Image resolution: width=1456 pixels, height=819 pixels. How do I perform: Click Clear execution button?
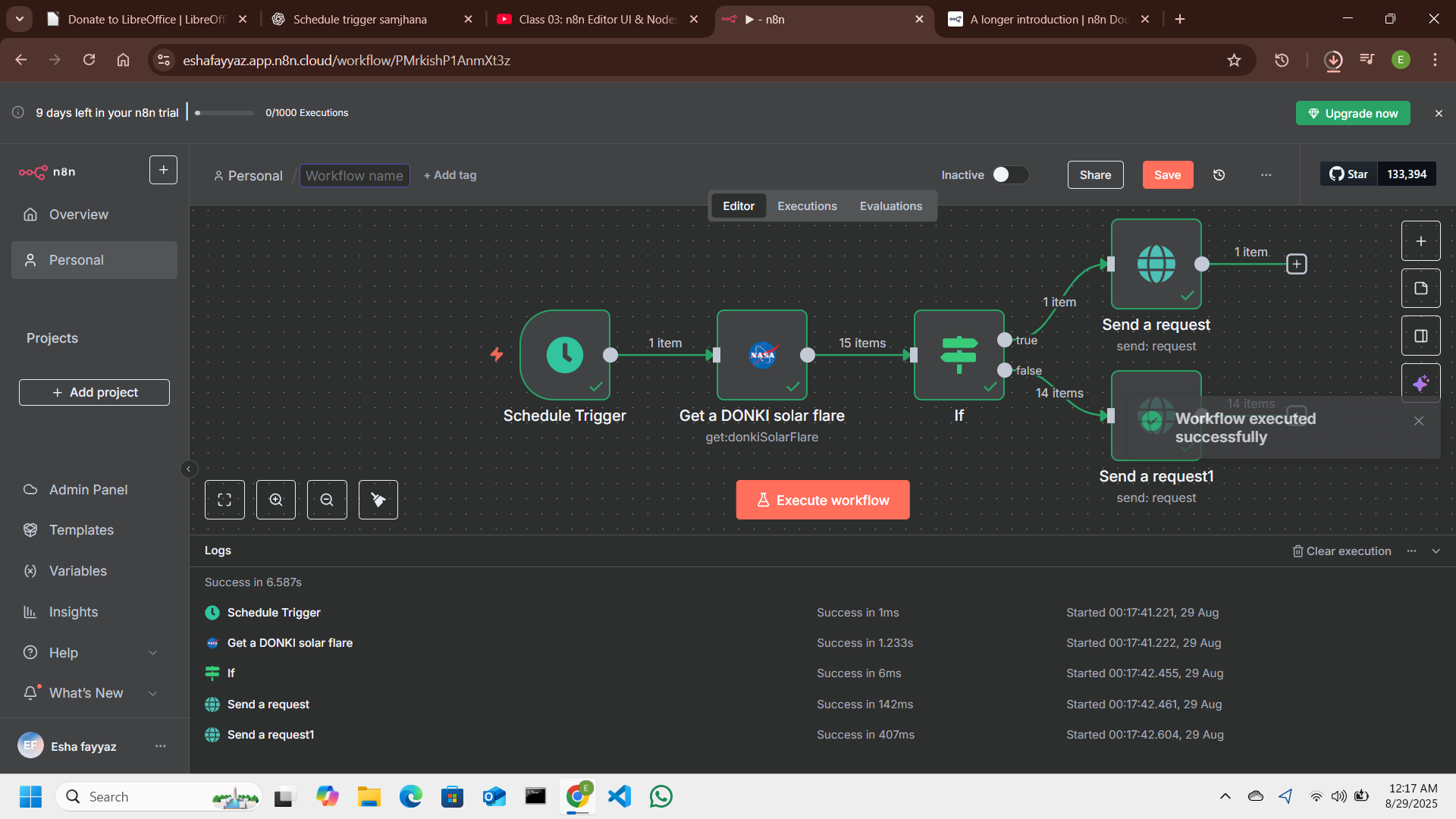1342,551
